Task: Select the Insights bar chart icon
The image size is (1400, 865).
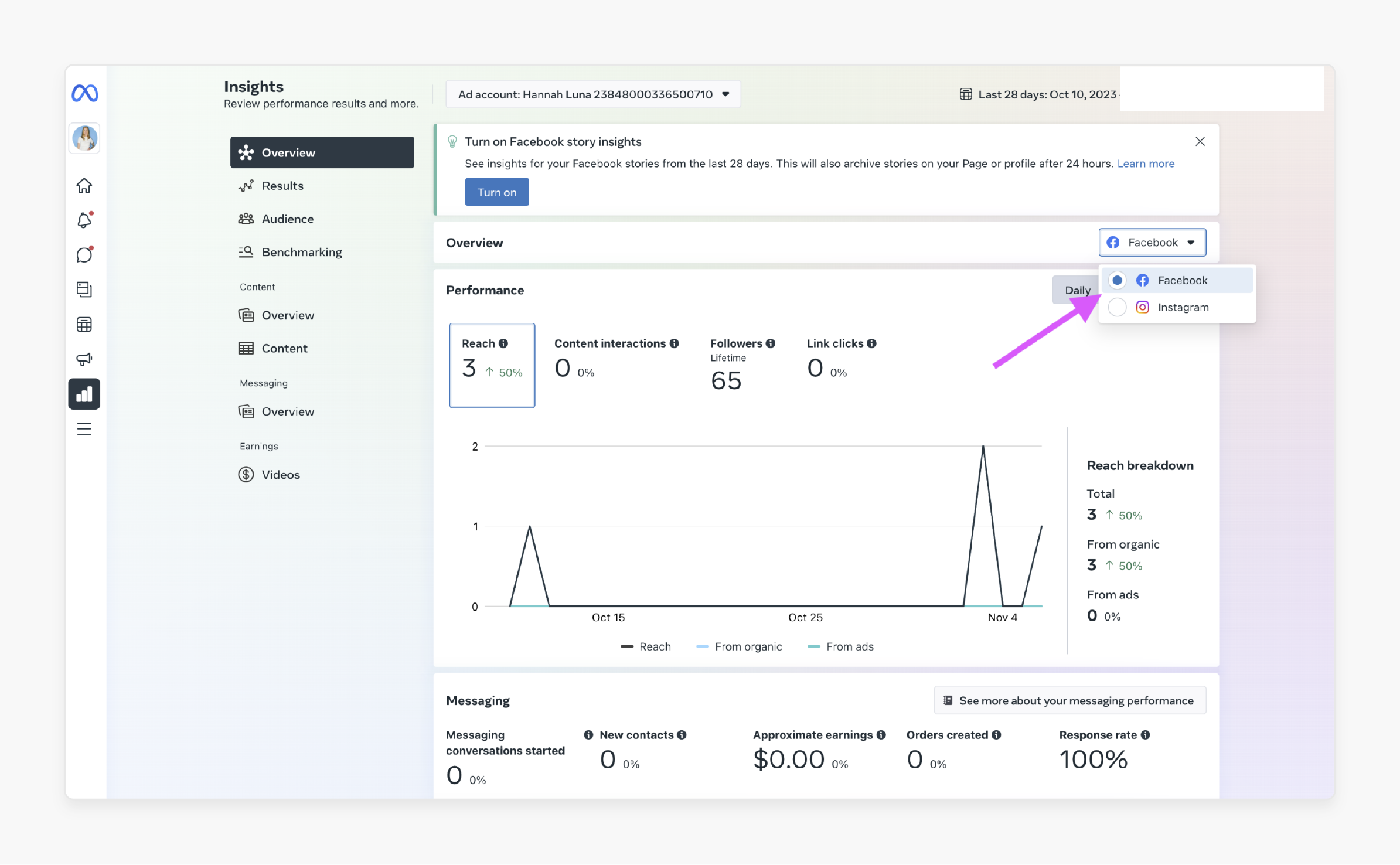Action: [x=84, y=394]
